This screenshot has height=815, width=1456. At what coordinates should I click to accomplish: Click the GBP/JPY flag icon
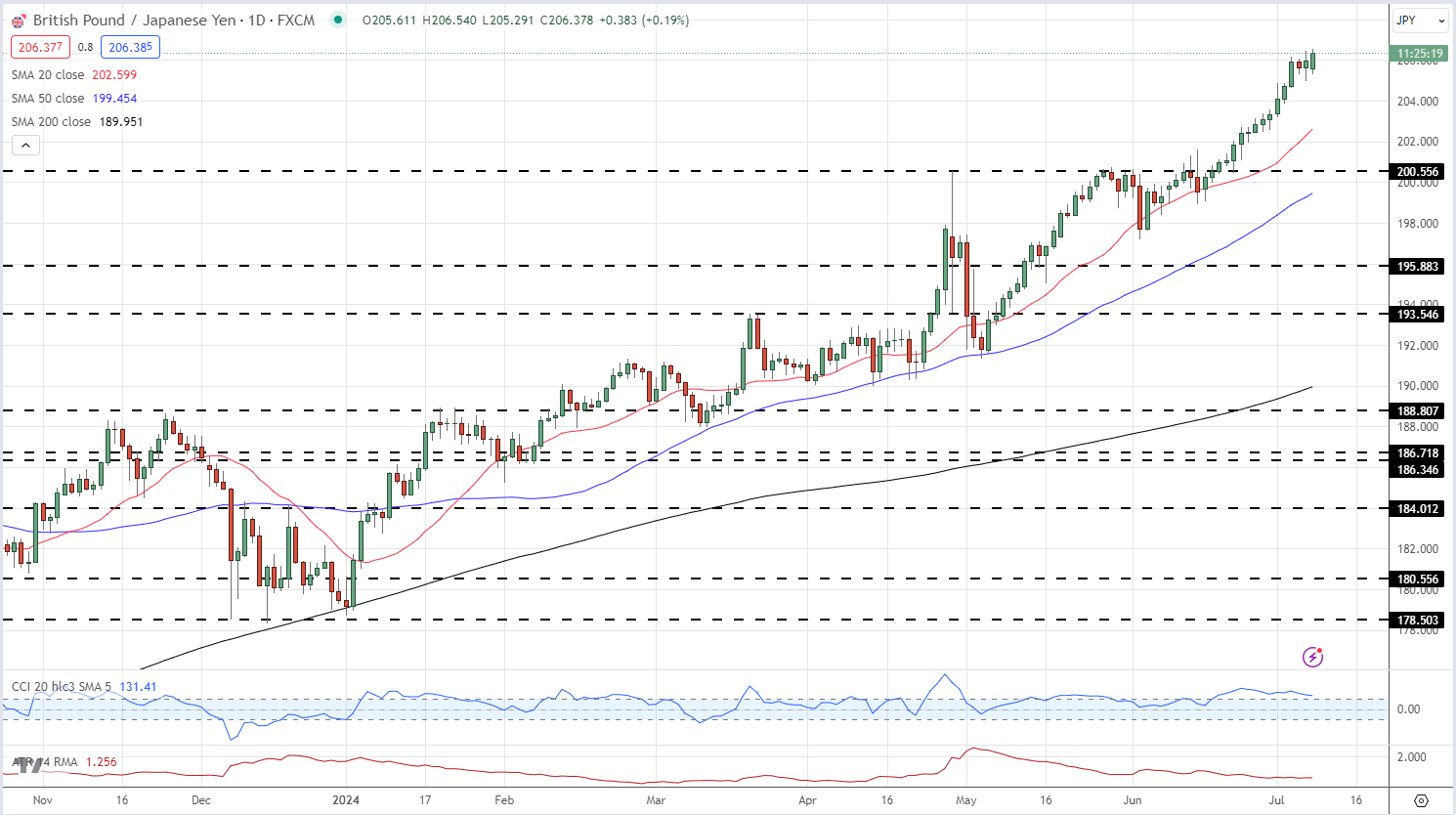coord(19,20)
